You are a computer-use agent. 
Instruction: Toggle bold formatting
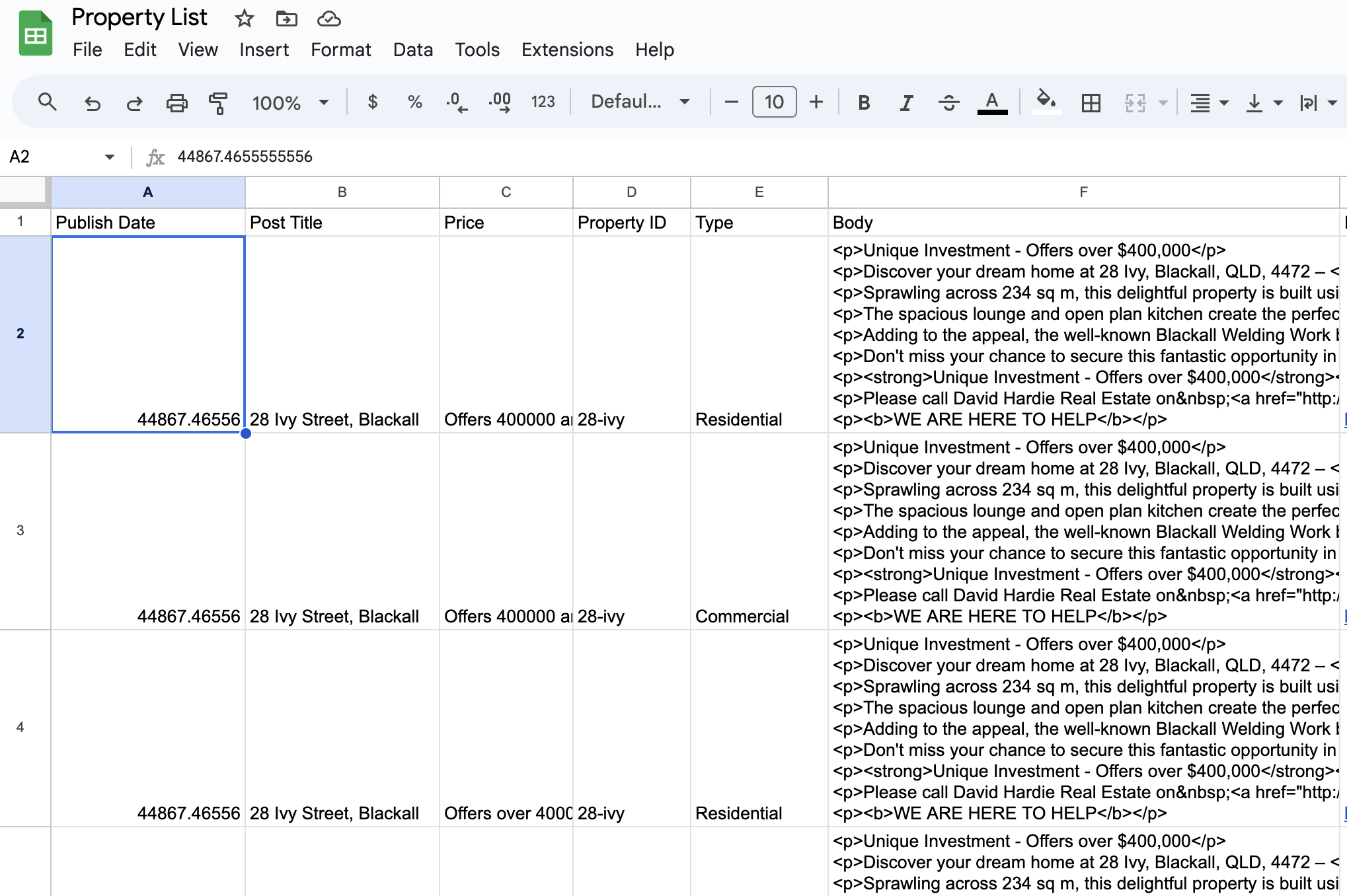[x=863, y=102]
